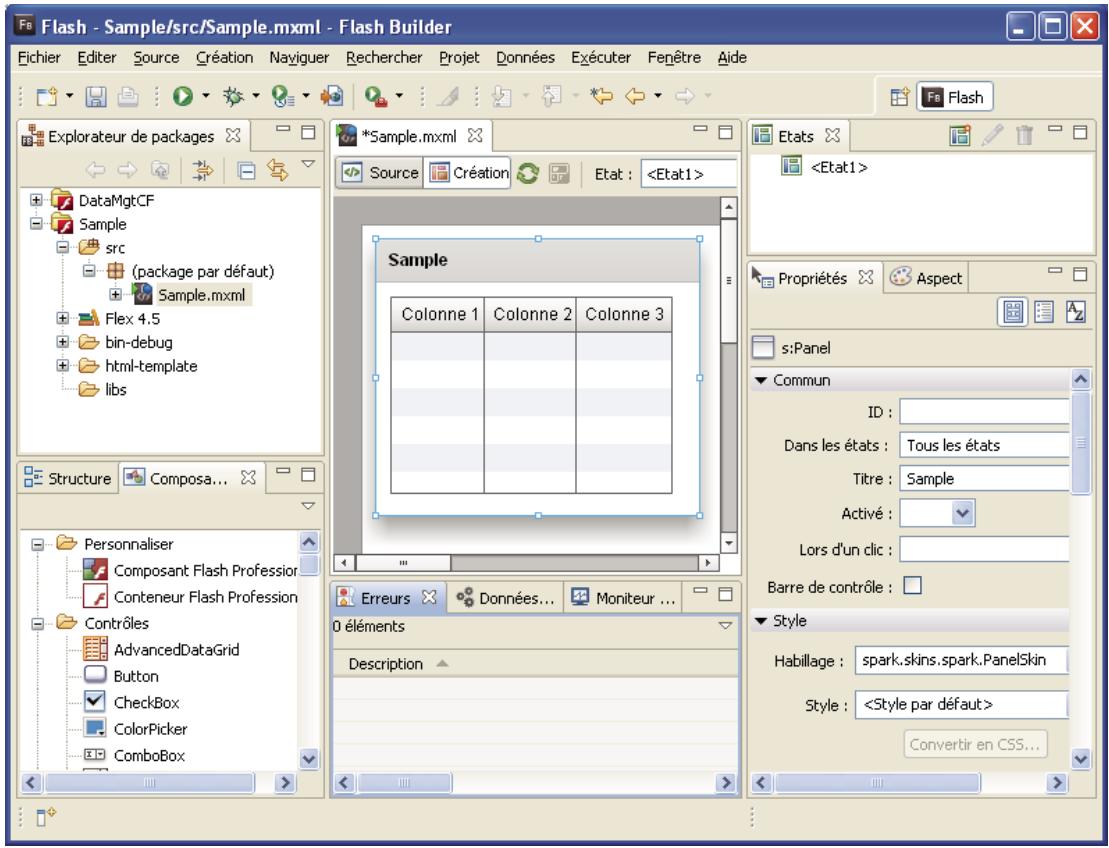The width and height of the screenshot is (1109, 848).
Task: Click the Save toolbar icon
Action: (95, 96)
